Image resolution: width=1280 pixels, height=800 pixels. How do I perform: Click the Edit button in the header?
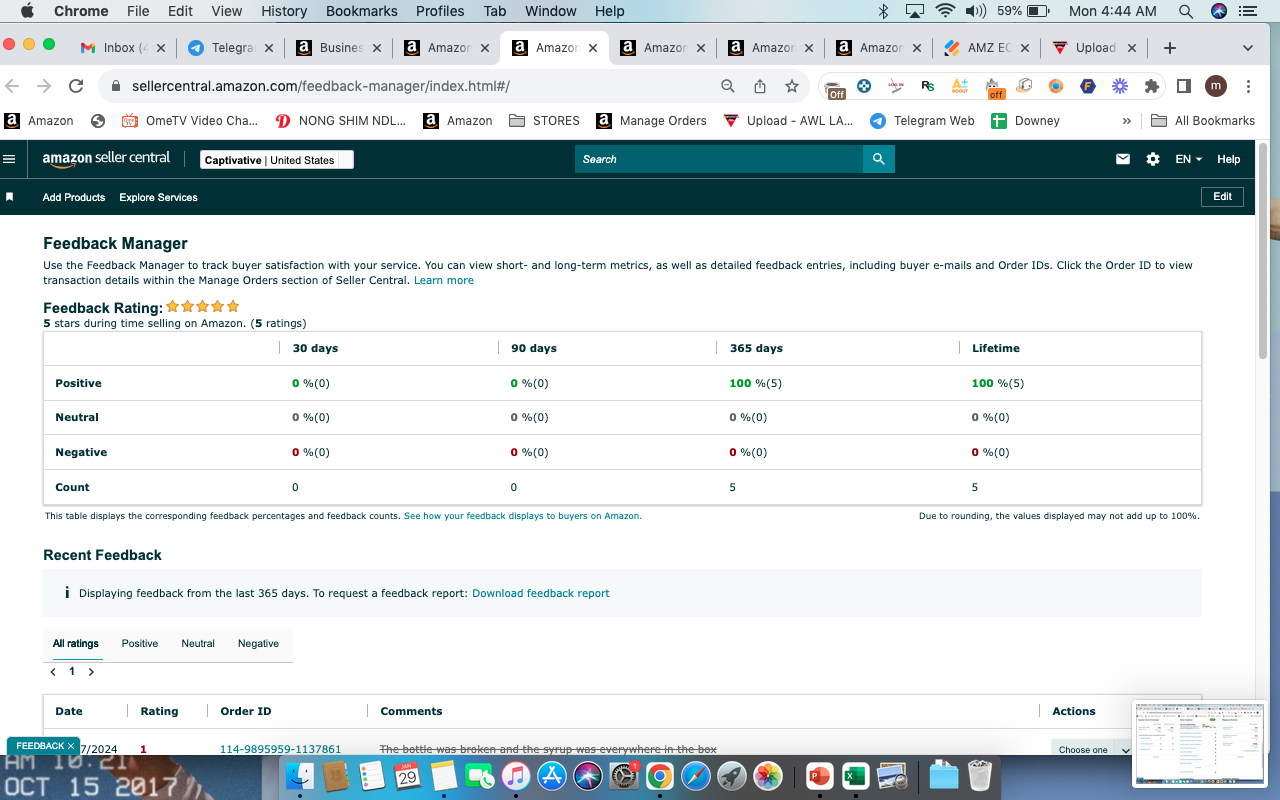pyautogui.click(x=1222, y=197)
